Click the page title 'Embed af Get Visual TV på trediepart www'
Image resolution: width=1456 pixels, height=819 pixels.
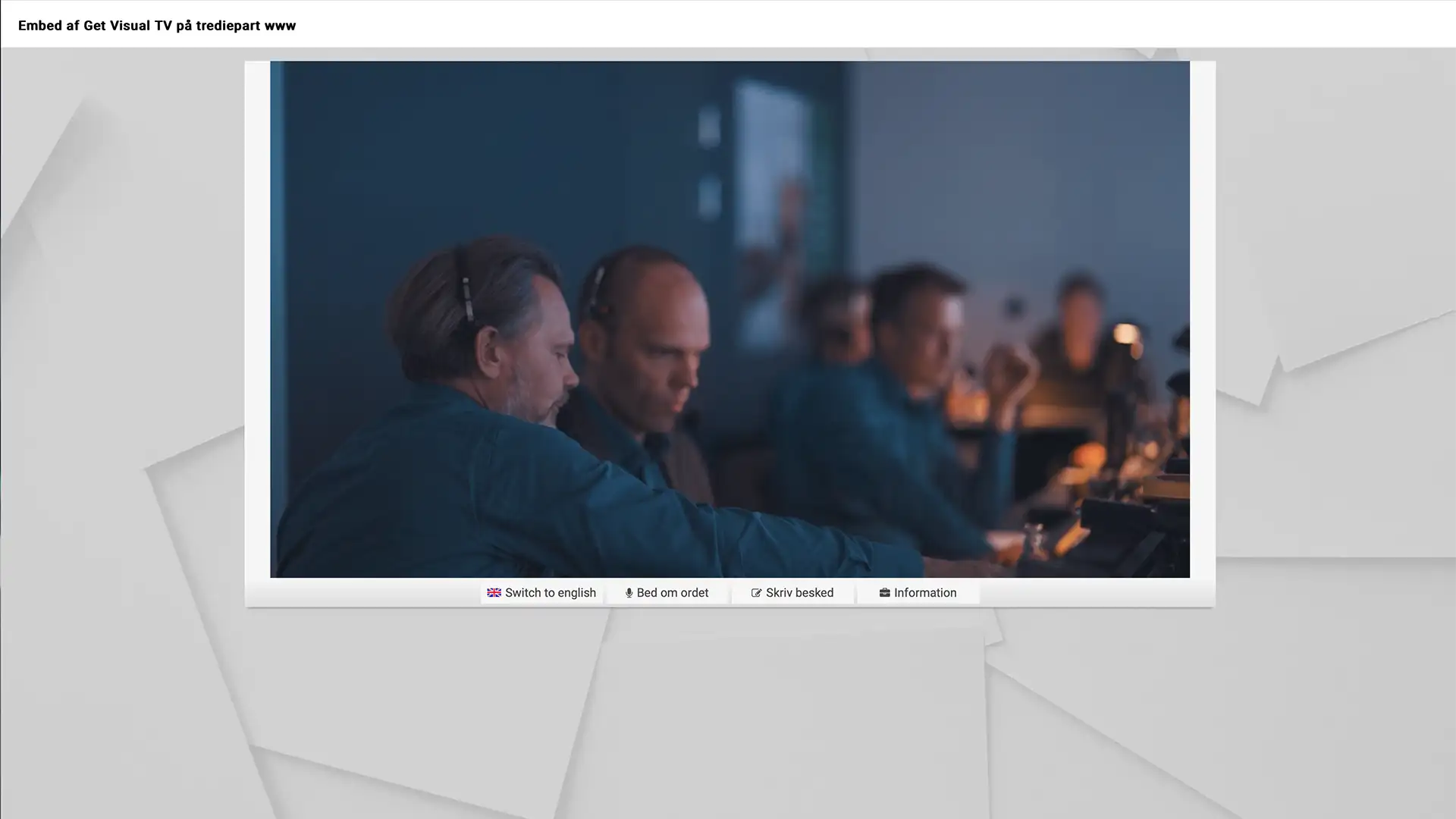coord(157,26)
